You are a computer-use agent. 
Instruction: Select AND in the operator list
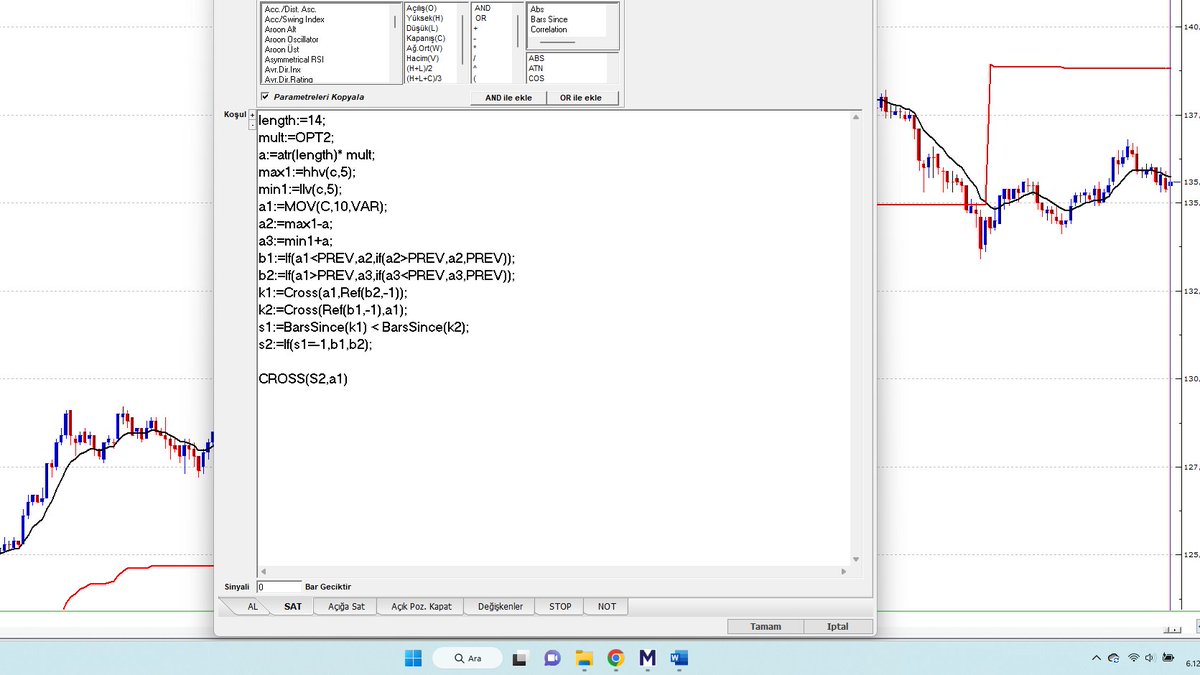tap(482, 8)
